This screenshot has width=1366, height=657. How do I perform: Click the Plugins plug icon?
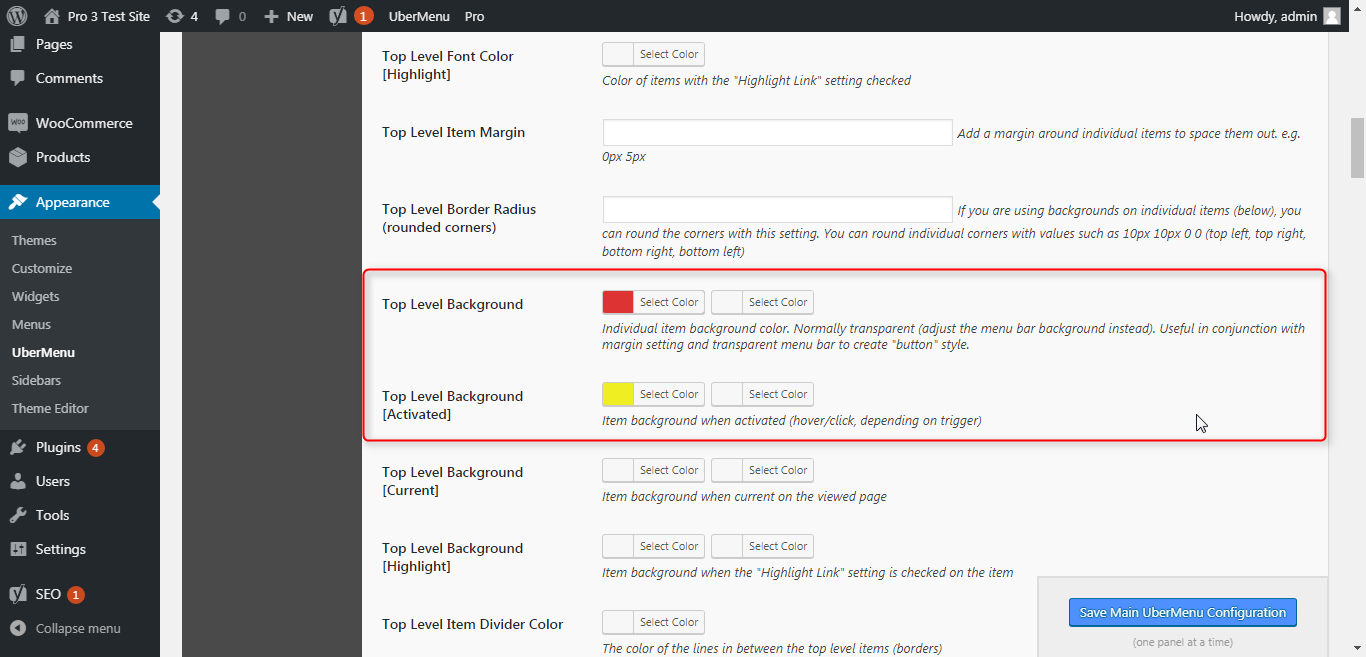(x=18, y=447)
